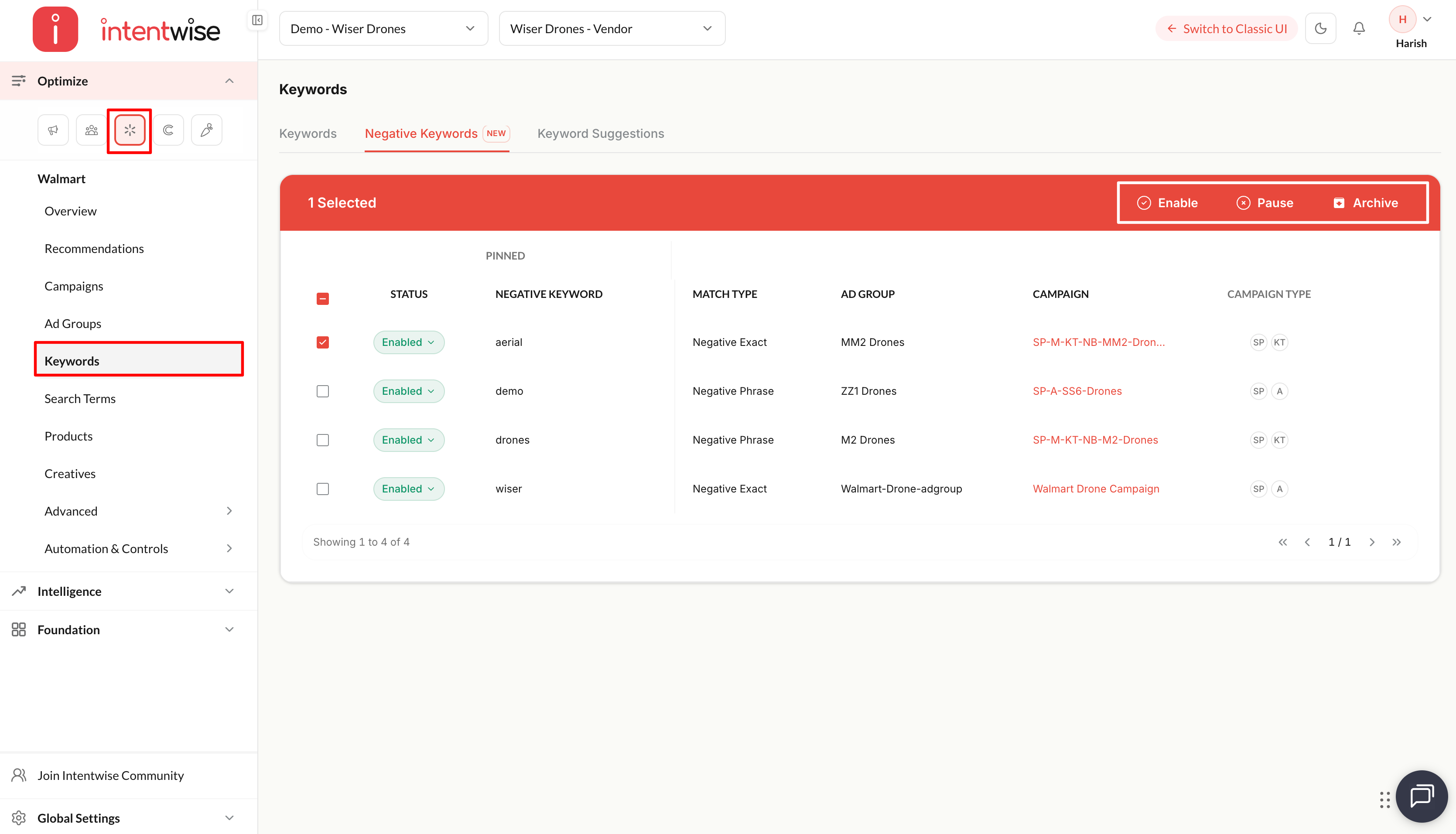This screenshot has width=1456, height=834.
Task: Open notifications bell
Action: click(1359, 29)
